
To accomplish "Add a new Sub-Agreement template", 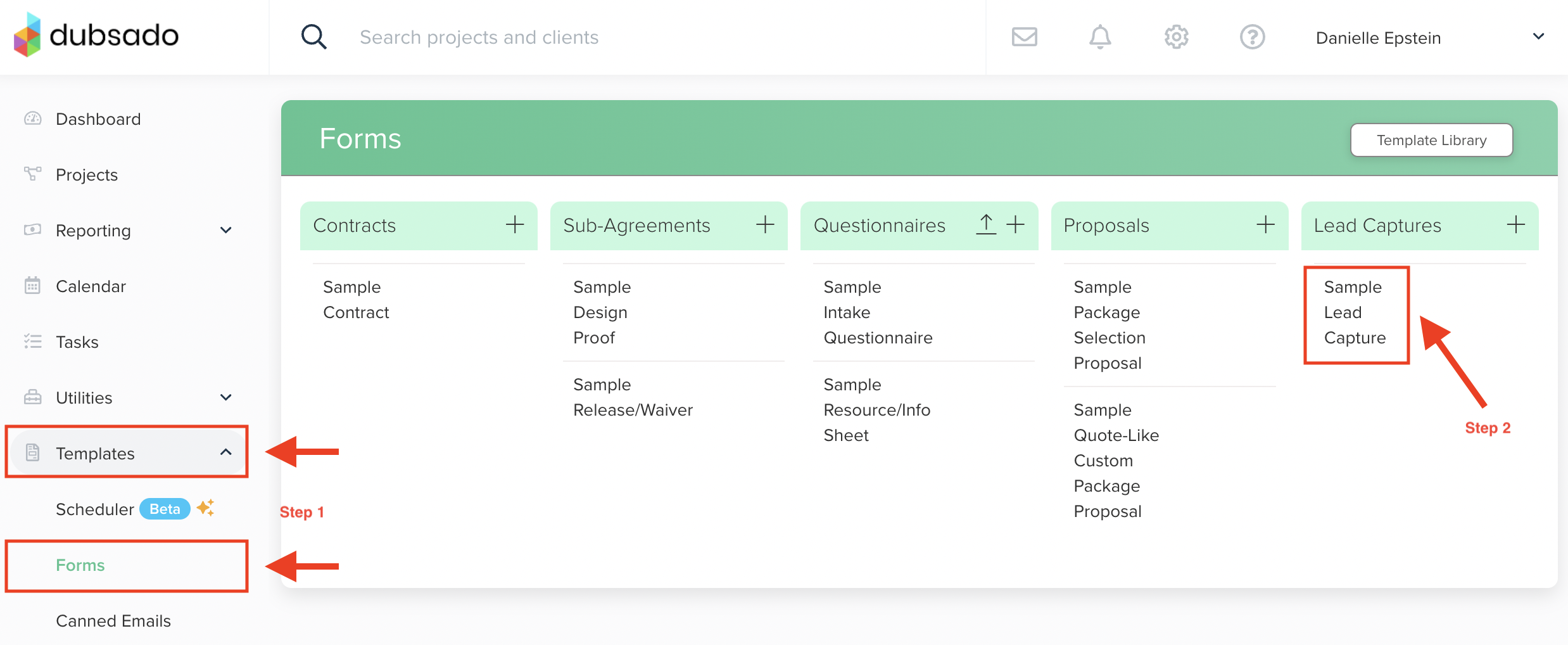I will [x=765, y=224].
